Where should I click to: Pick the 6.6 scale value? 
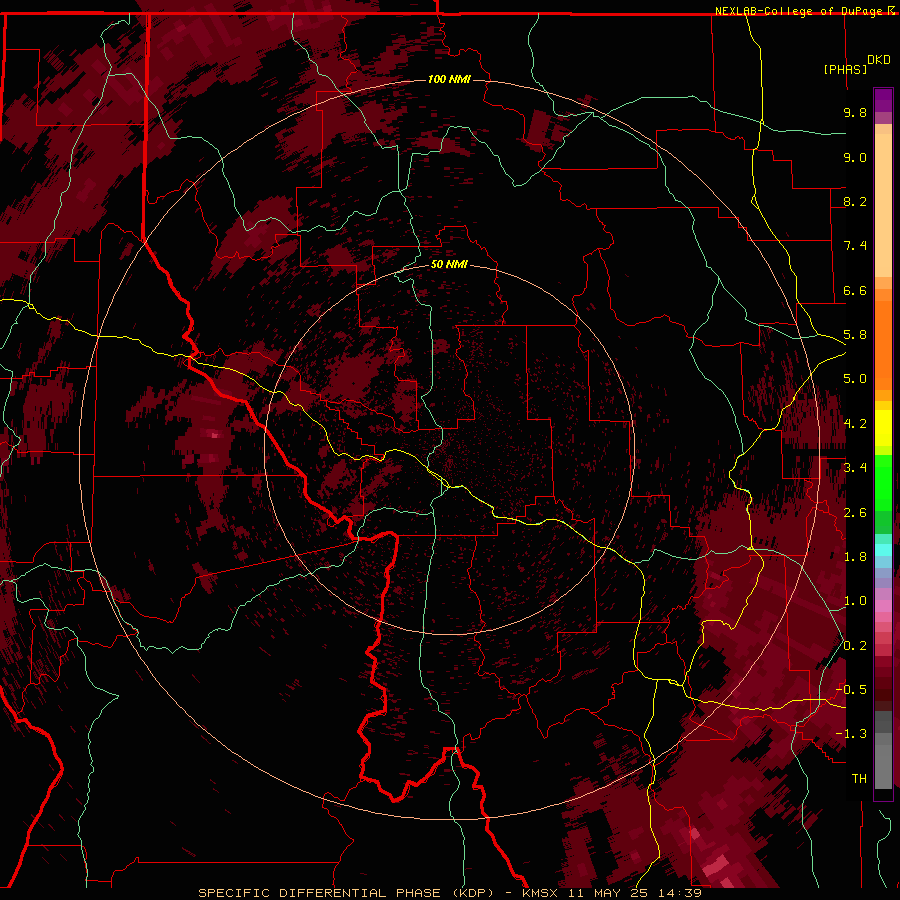pyautogui.click(x=855, y=290)
